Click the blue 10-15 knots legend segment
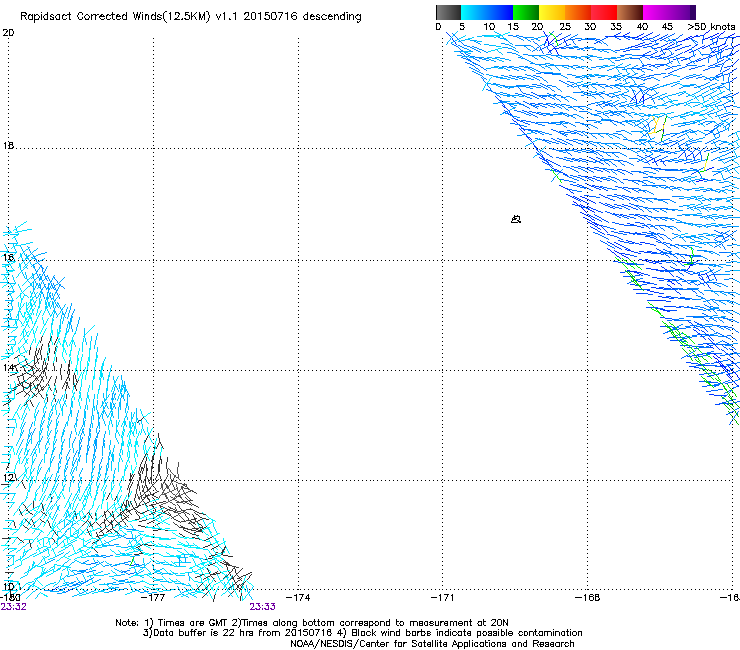This screenshot has width=740, height=650. point(500,12)
